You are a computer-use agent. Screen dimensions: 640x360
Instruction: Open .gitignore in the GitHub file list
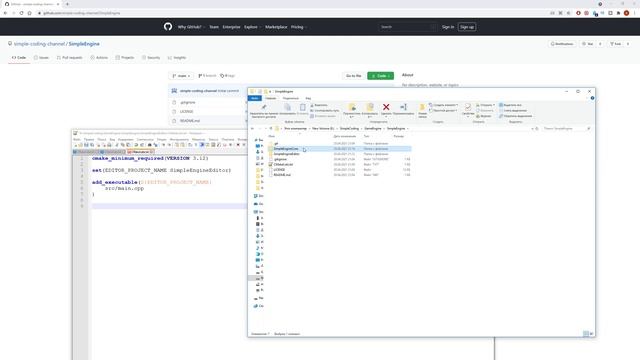[188, 102]
